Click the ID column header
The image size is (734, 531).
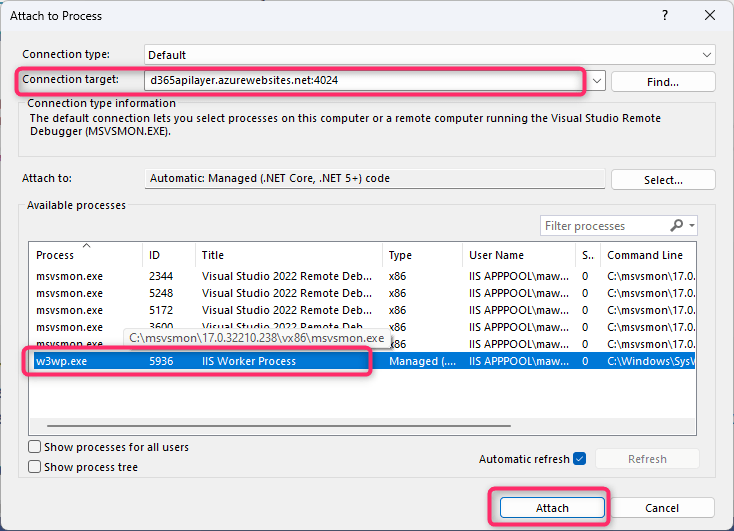tap(155, 255)
